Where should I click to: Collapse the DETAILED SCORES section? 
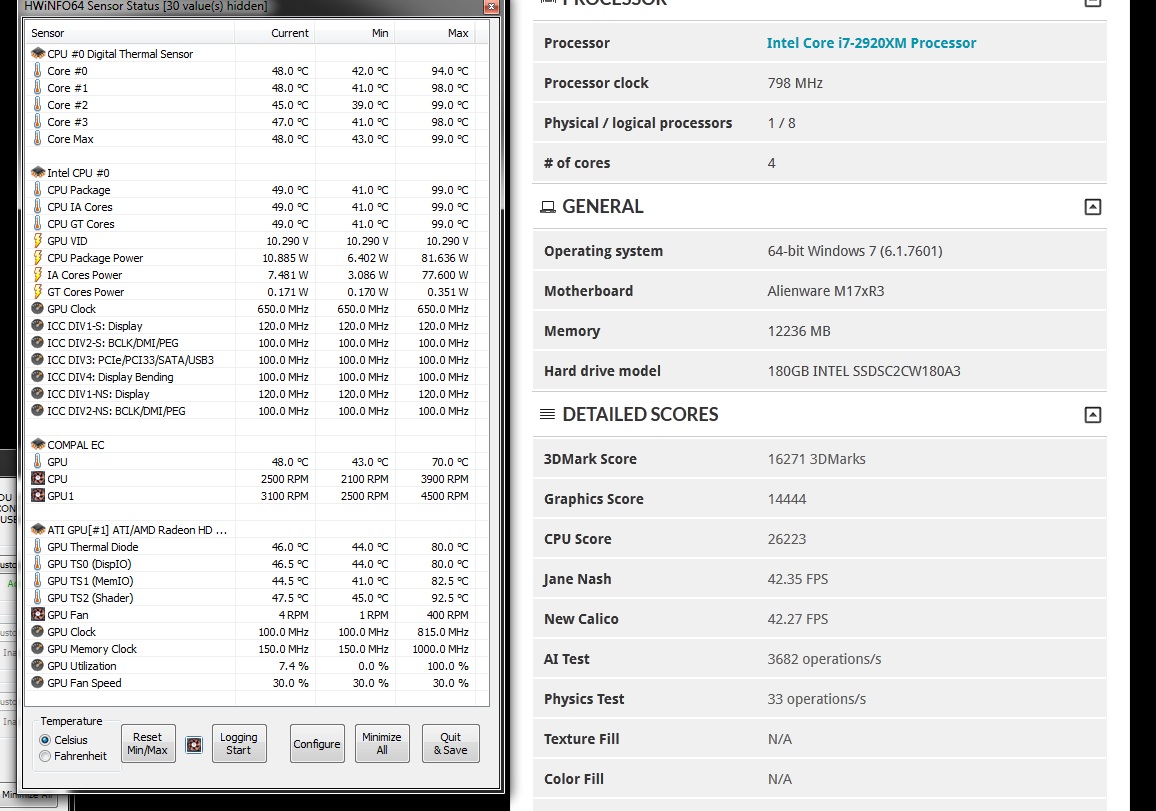(x=1093, y=415)
